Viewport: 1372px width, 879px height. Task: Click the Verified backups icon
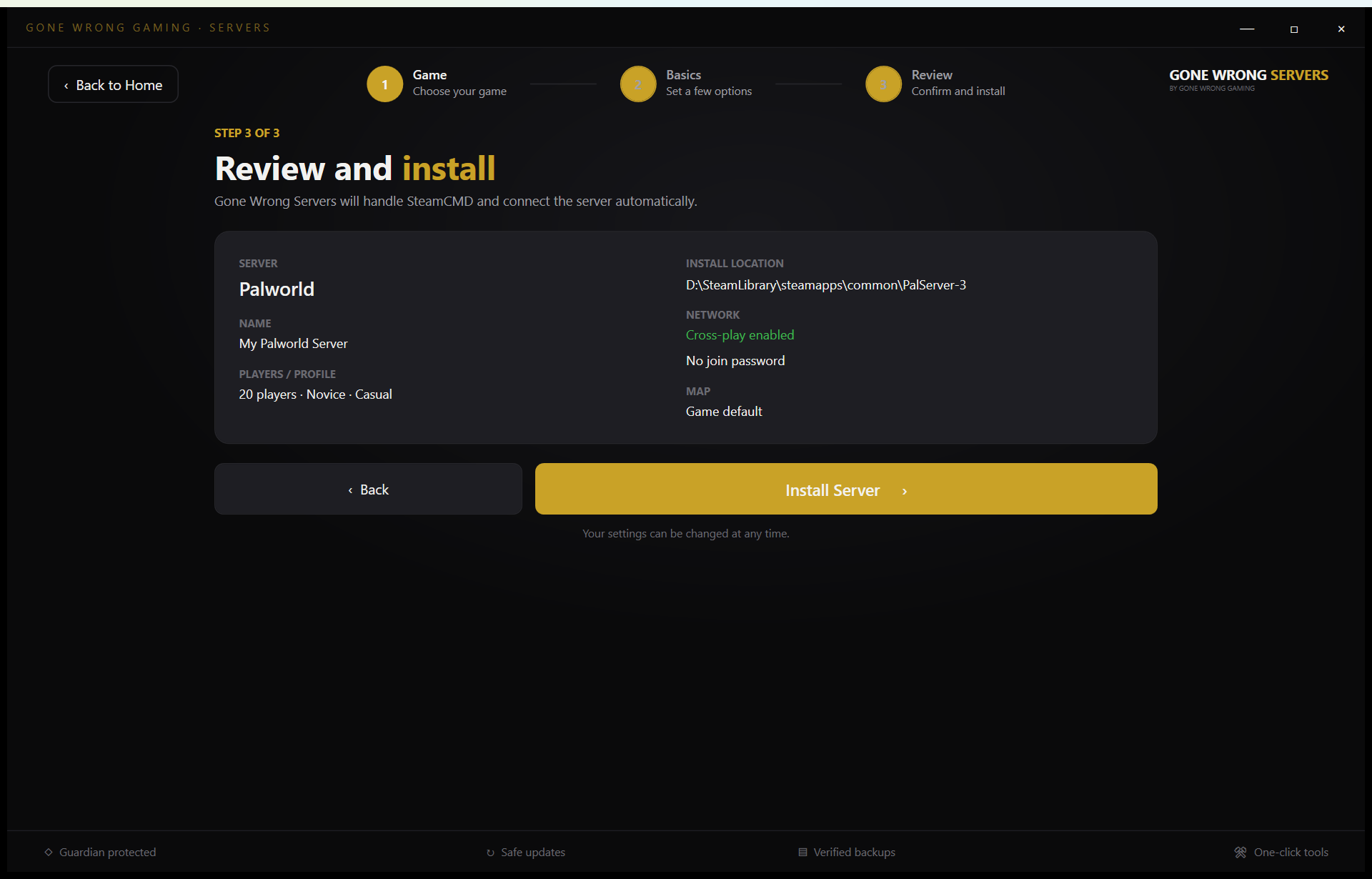click(x=802, y=852)
